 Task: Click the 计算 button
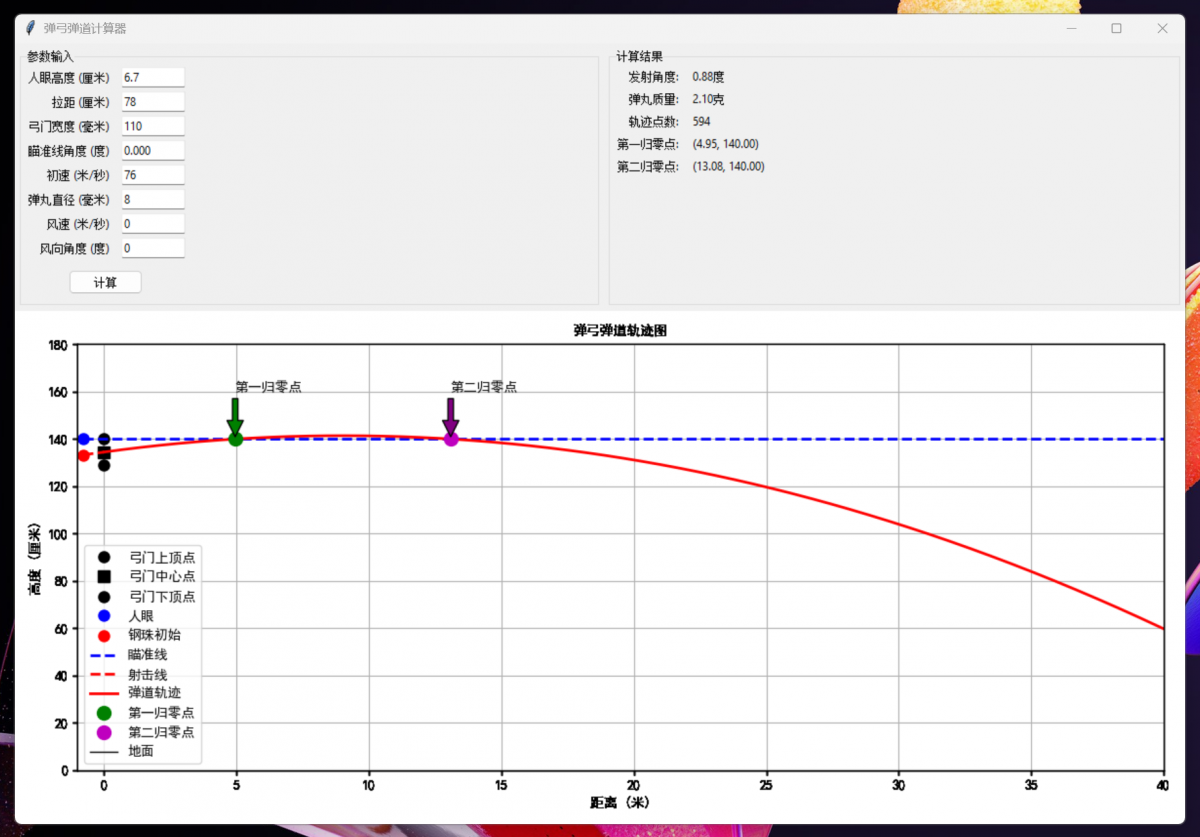105,283
